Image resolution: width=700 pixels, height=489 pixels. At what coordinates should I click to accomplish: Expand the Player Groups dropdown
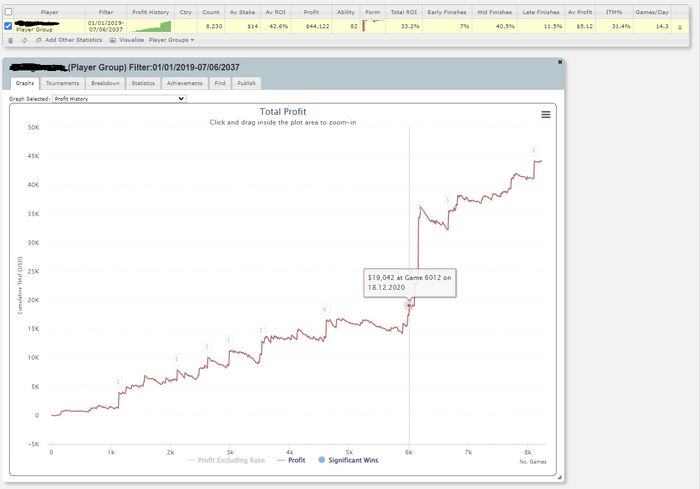tap(171, 40)
